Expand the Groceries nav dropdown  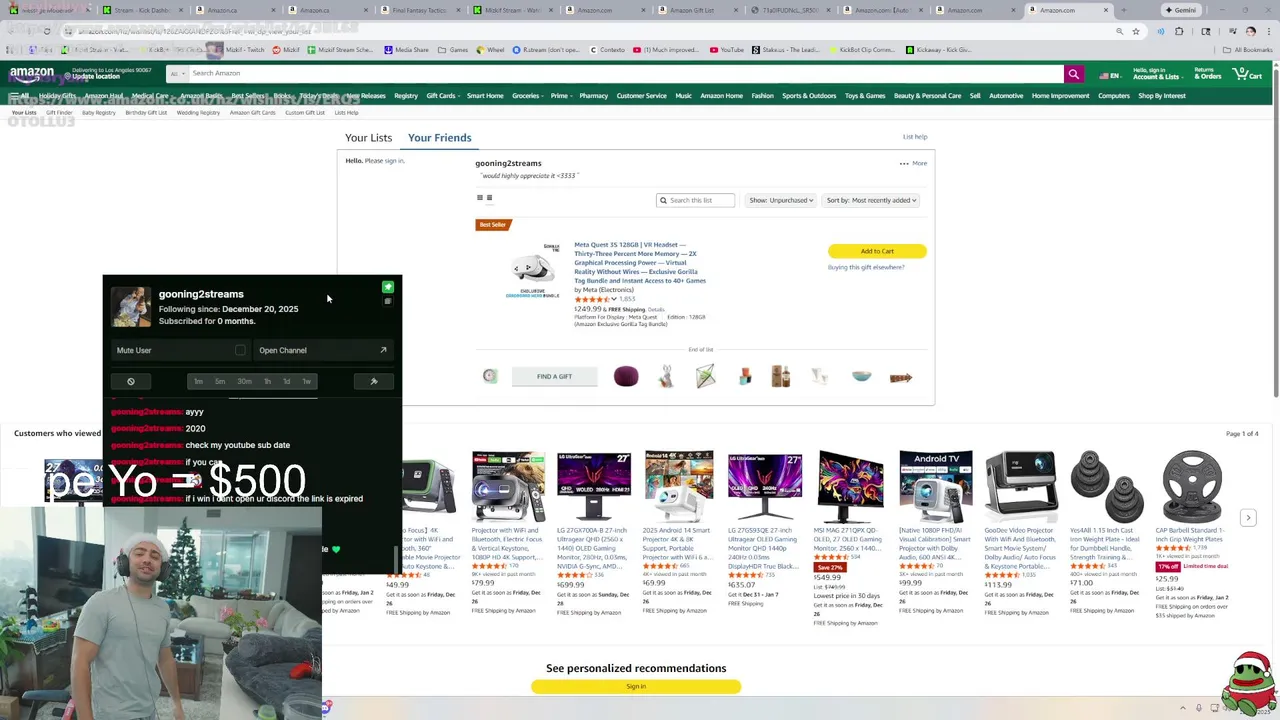point(527,96)
